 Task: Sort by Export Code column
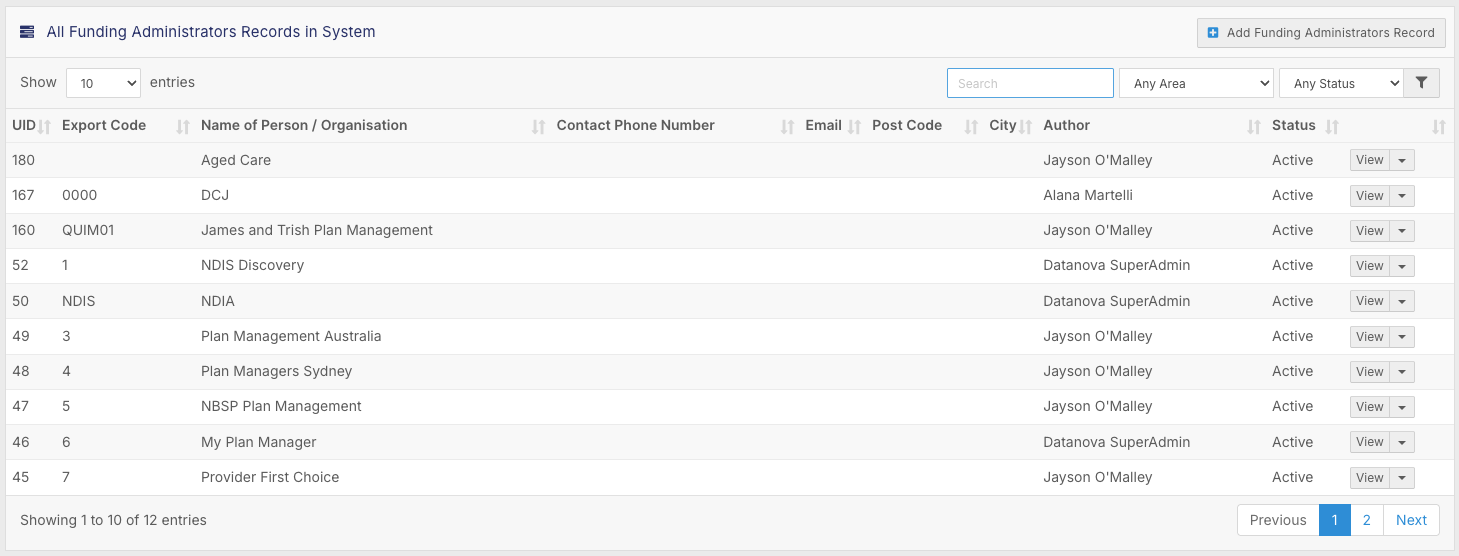(183, 126)
